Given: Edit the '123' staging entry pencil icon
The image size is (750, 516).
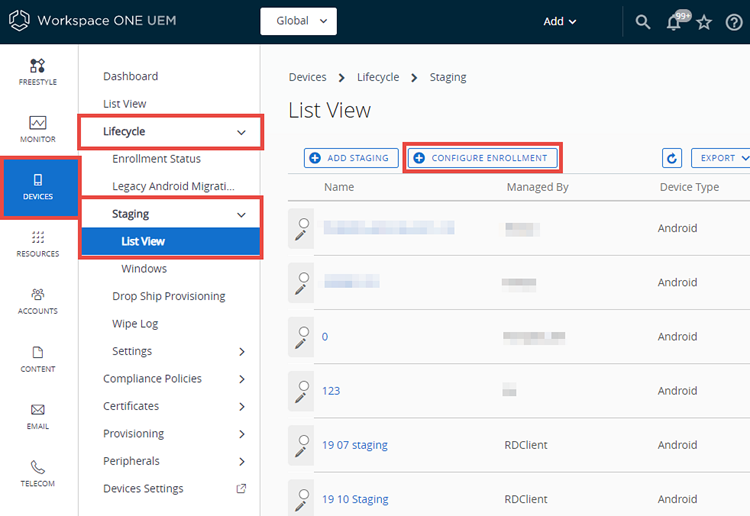Looking at the screenshot, I should [x=300, y=398].
